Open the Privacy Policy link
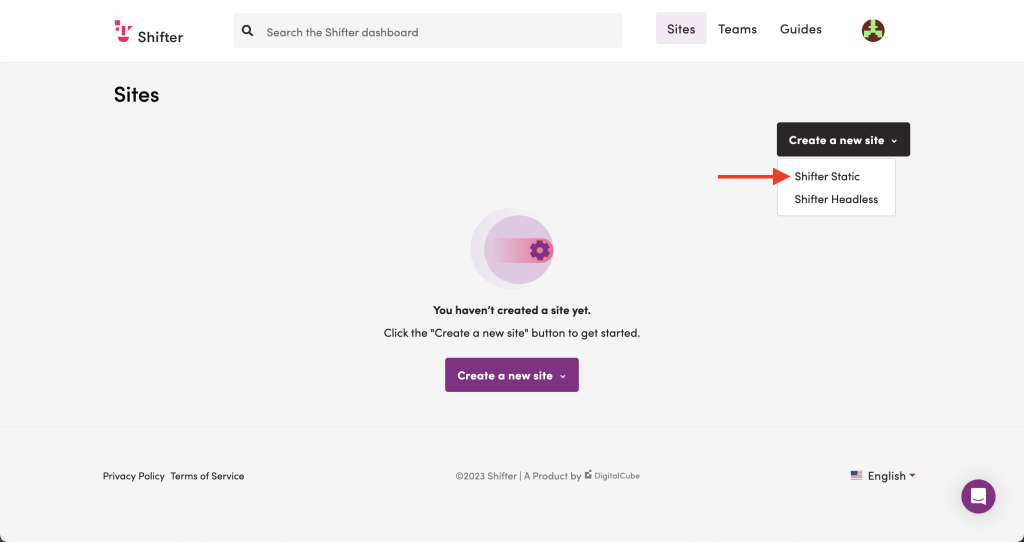Image resolution: width=1024 pixels, height=542 pixels. (x=133, y=476)
